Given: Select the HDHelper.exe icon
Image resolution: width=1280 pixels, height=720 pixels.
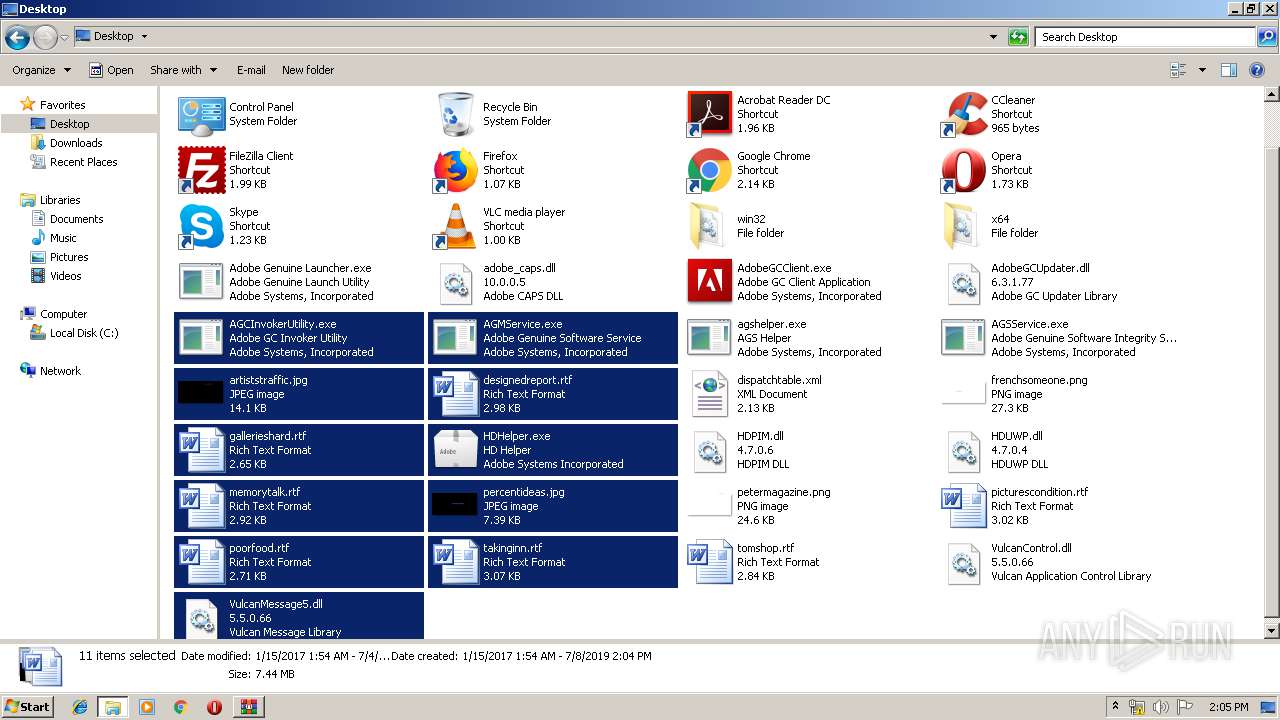Looking at the screenshot, I should [x=455, y=450].
